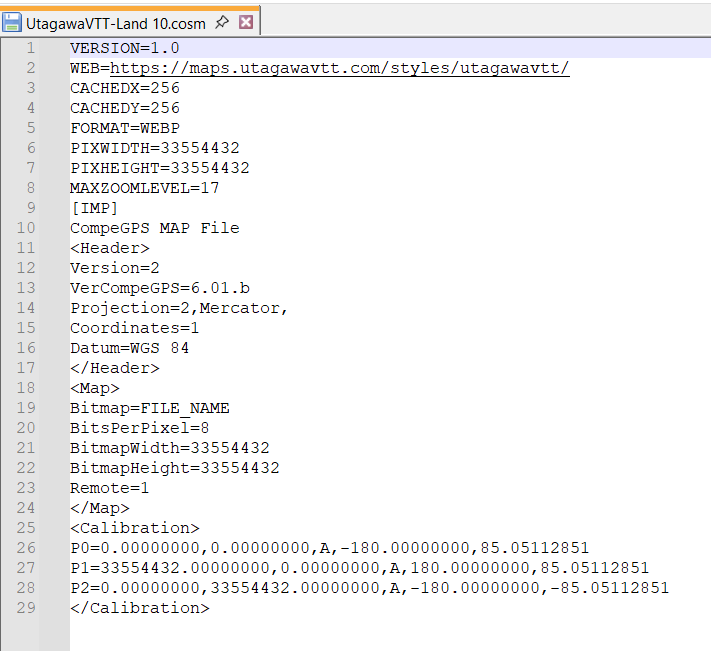Pin the UtagawaVTT-Land 10.cosm tab
This screenshot has height=651, width=711.
pos(222,22)
